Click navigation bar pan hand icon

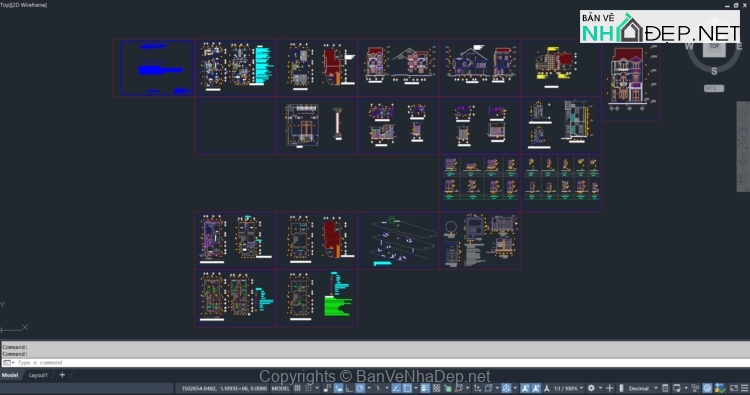(743, 132)
